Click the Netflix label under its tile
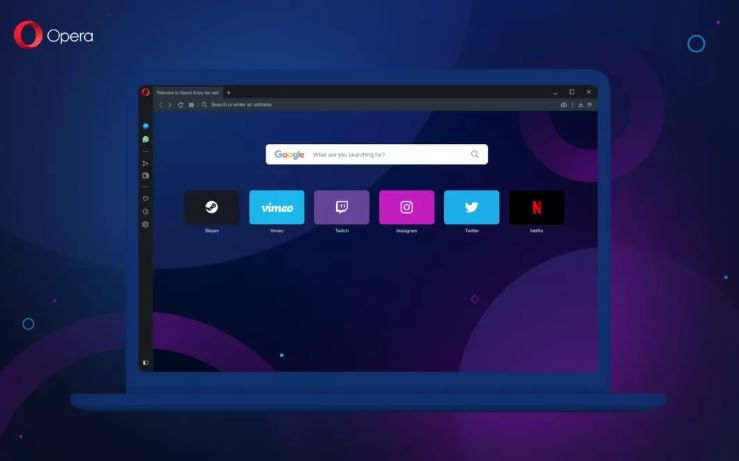This screenshot has height=461, width=739. click(536, 230)
